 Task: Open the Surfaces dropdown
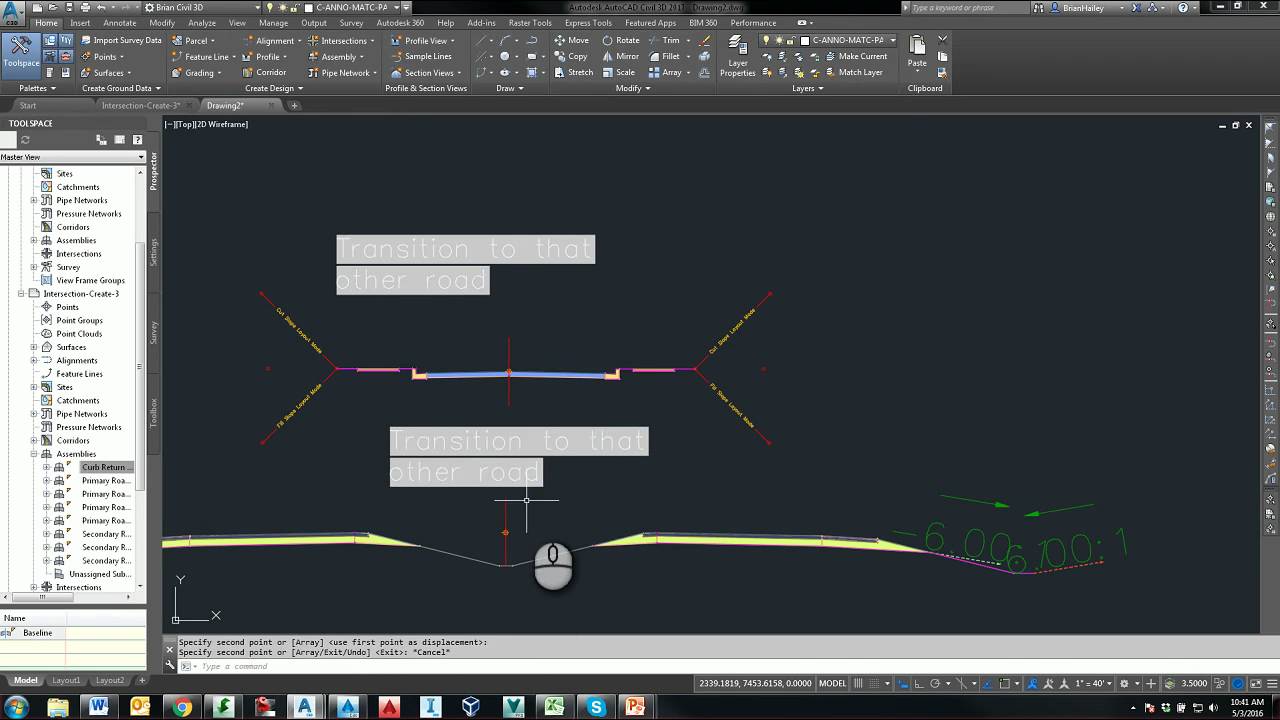point(108,72)
